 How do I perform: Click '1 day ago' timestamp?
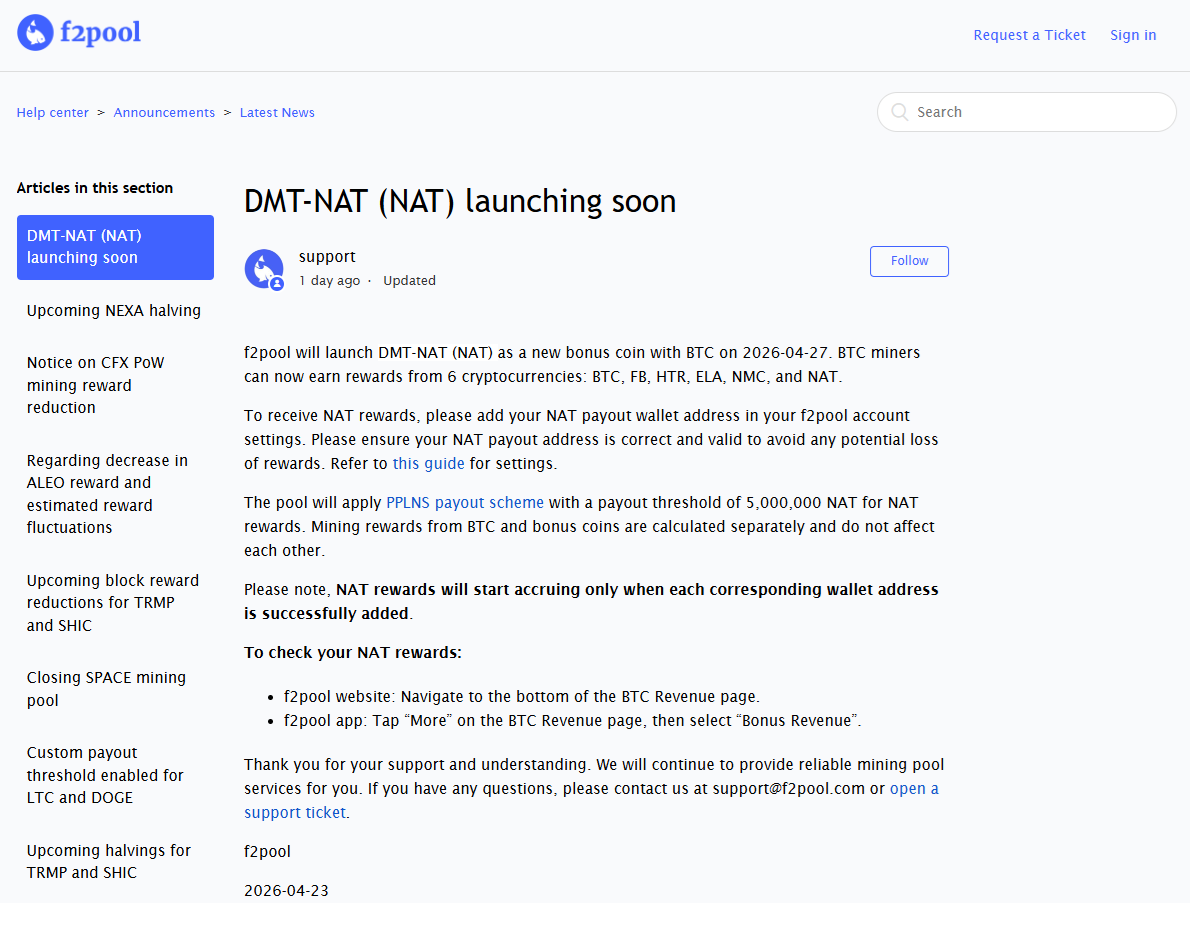329,281
